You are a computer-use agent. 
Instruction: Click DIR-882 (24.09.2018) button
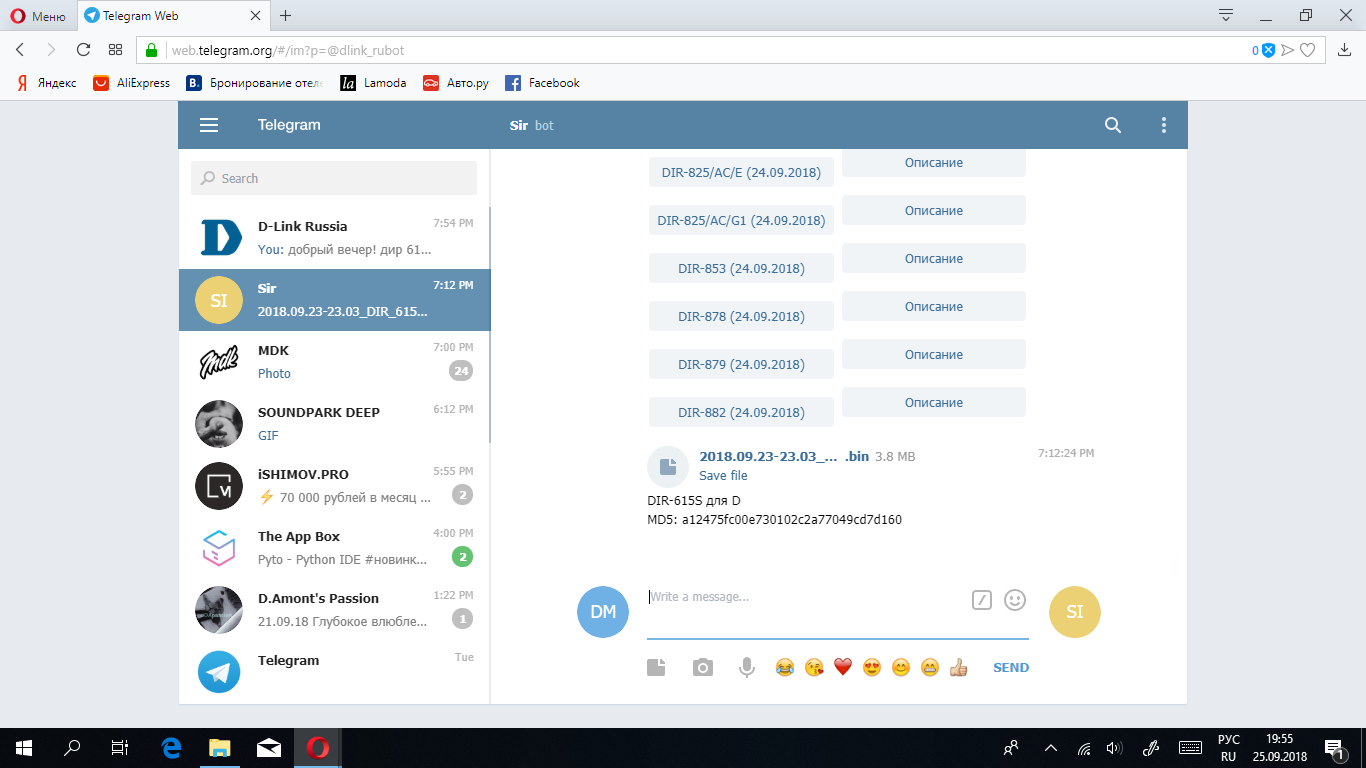pyautogui.click(x=741, y=412)
